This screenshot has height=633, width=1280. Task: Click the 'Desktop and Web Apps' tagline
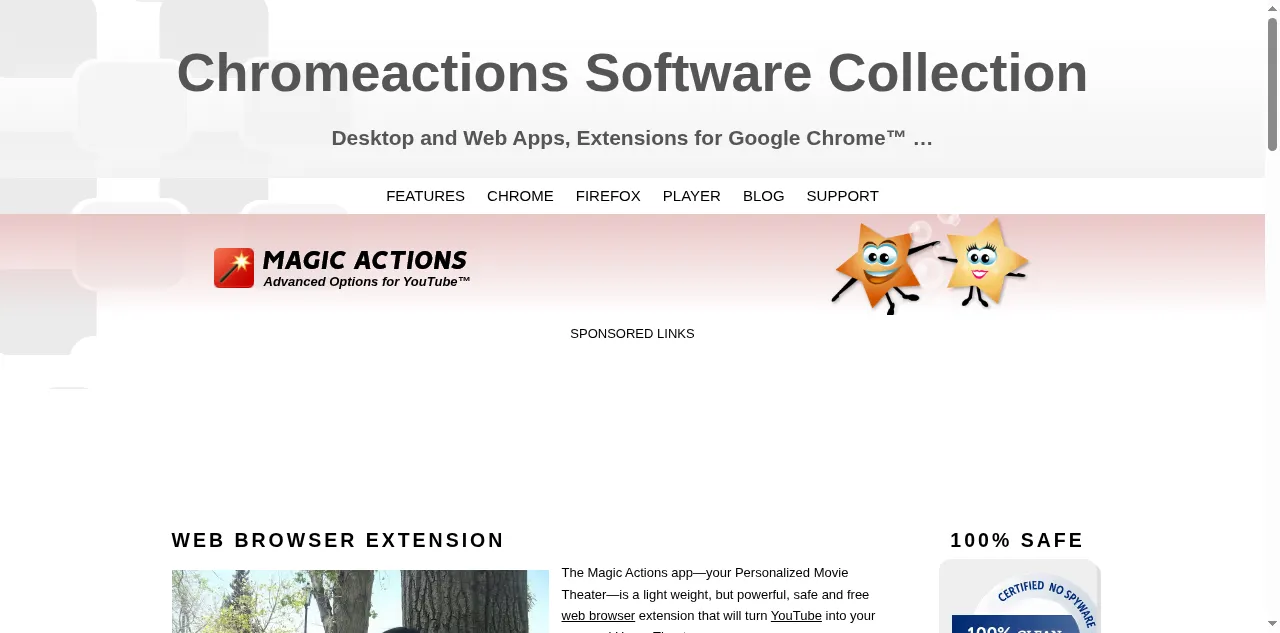(x=632, y=138)
